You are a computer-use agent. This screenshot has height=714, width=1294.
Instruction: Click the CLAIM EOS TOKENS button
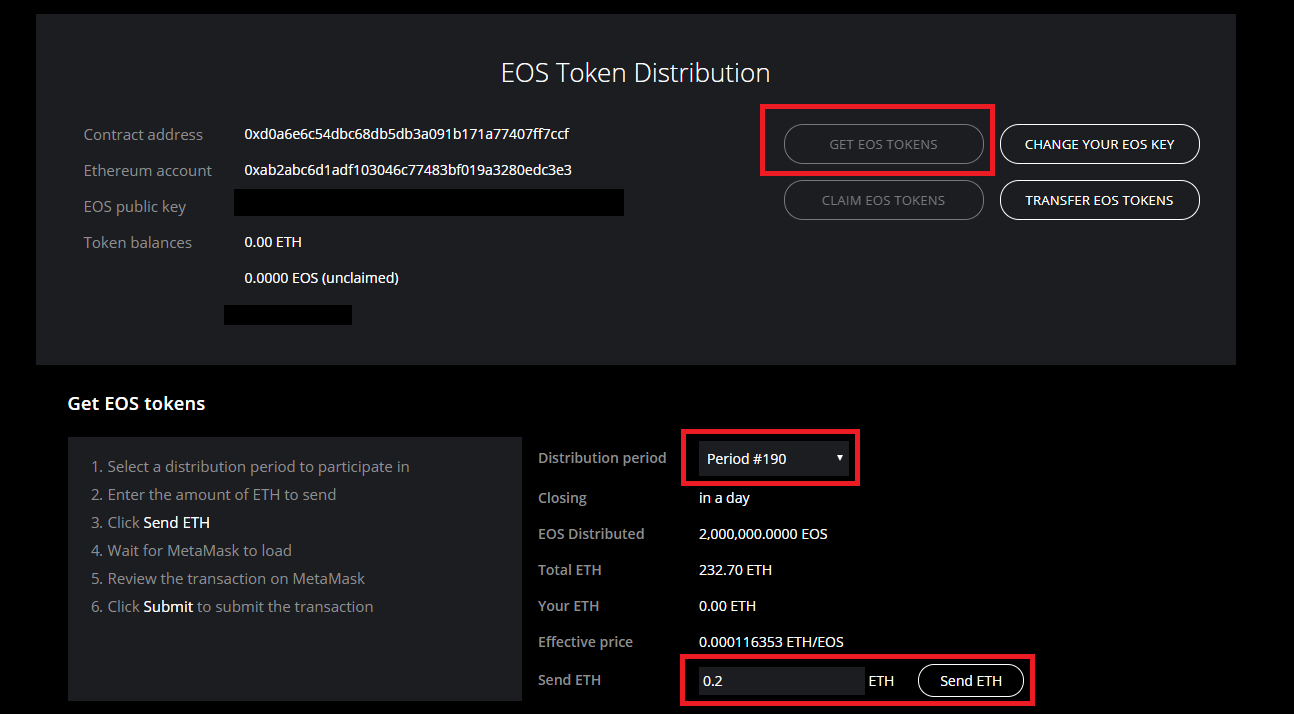click(883, 200)
